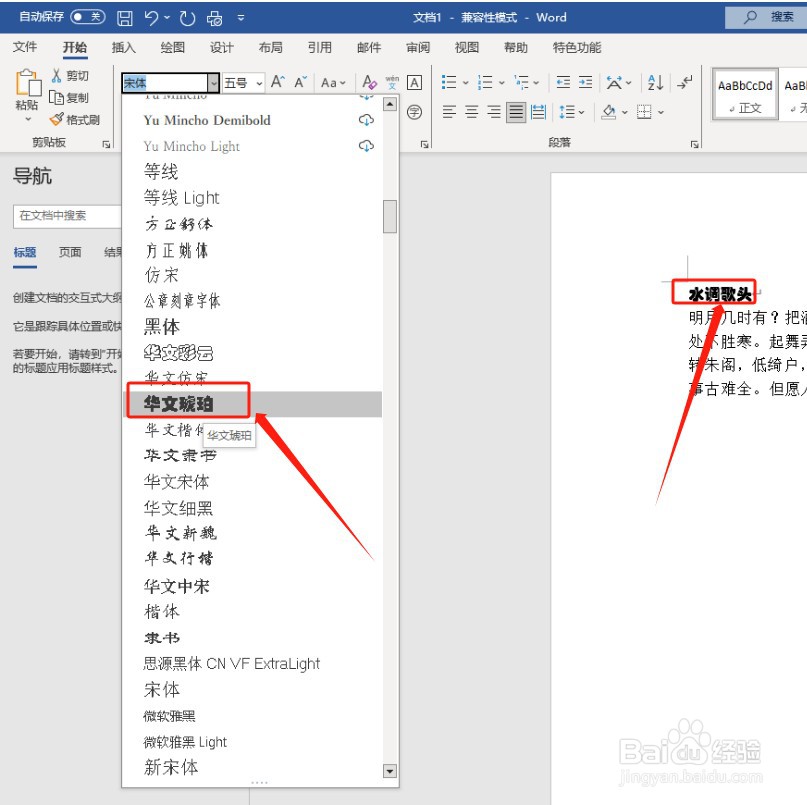Select the 正文 style thumbnail
The image size is (807, 805).
(x=745, y=95)
